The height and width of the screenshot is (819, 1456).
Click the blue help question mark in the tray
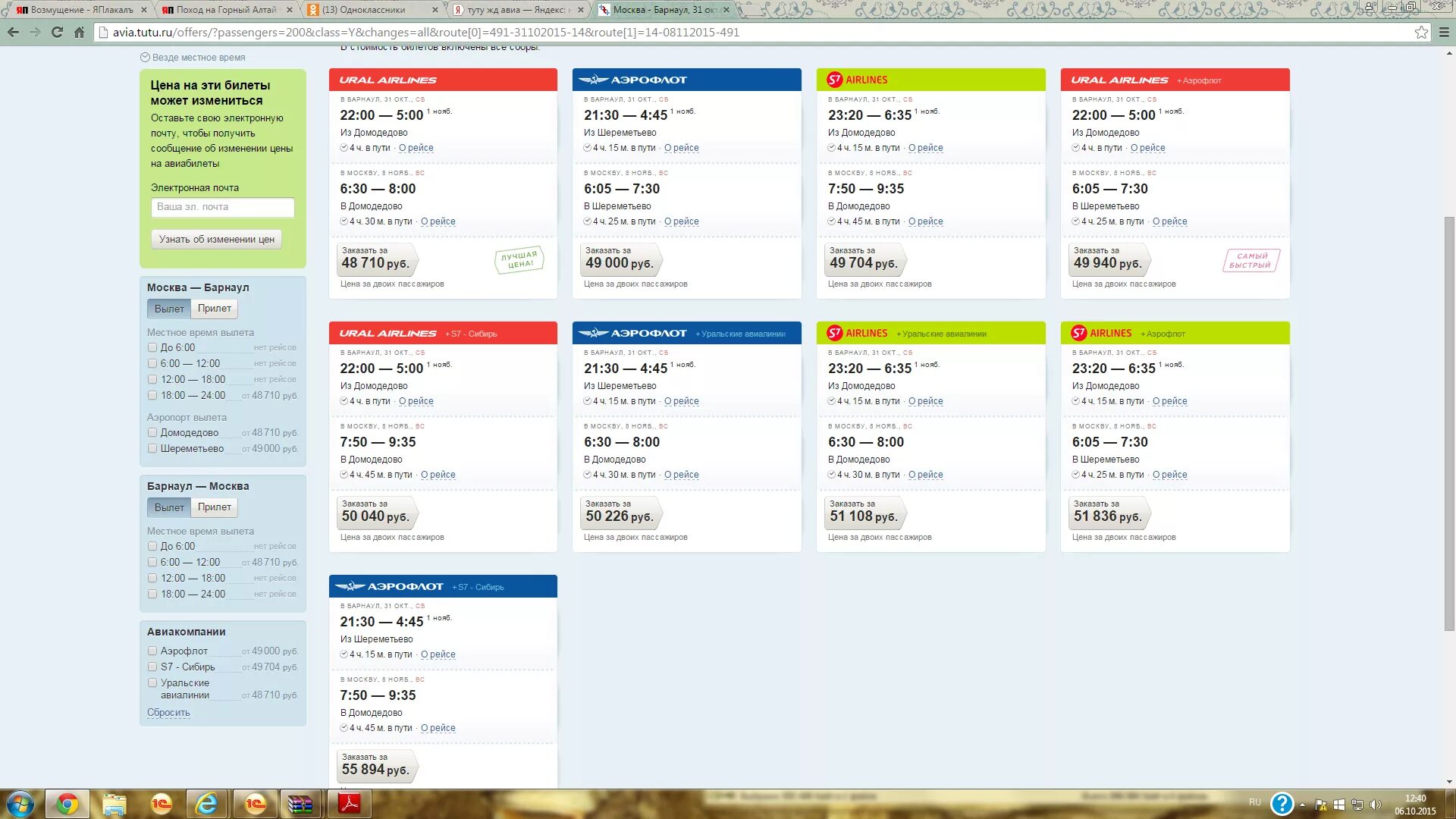pyautogui.click(x=1282, y=804)
